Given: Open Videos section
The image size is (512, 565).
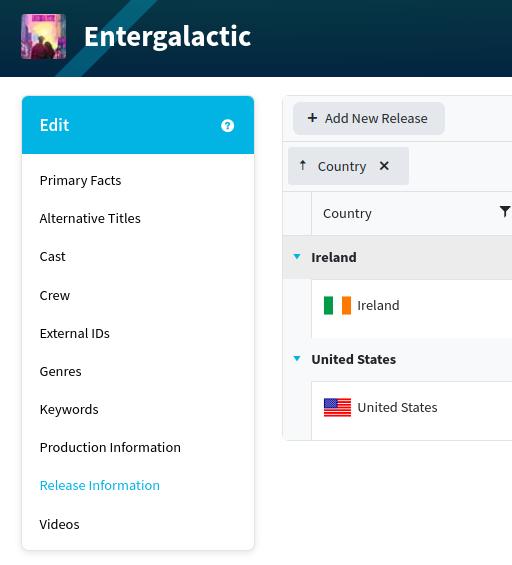Looking at the screenshot, I should tap(59, 524).
